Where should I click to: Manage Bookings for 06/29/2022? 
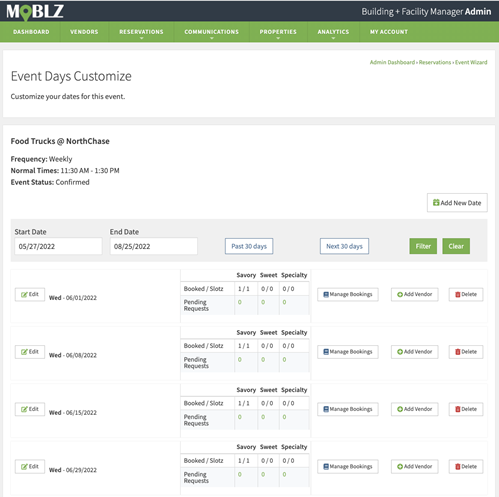click(348, 466)
